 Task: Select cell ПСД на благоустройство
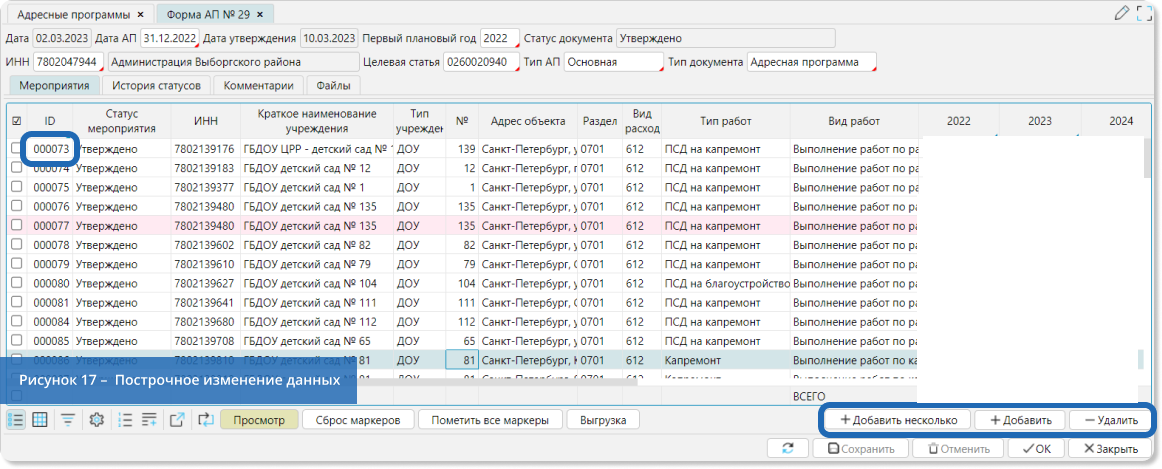pyautogui.click(x=726, y=284)
